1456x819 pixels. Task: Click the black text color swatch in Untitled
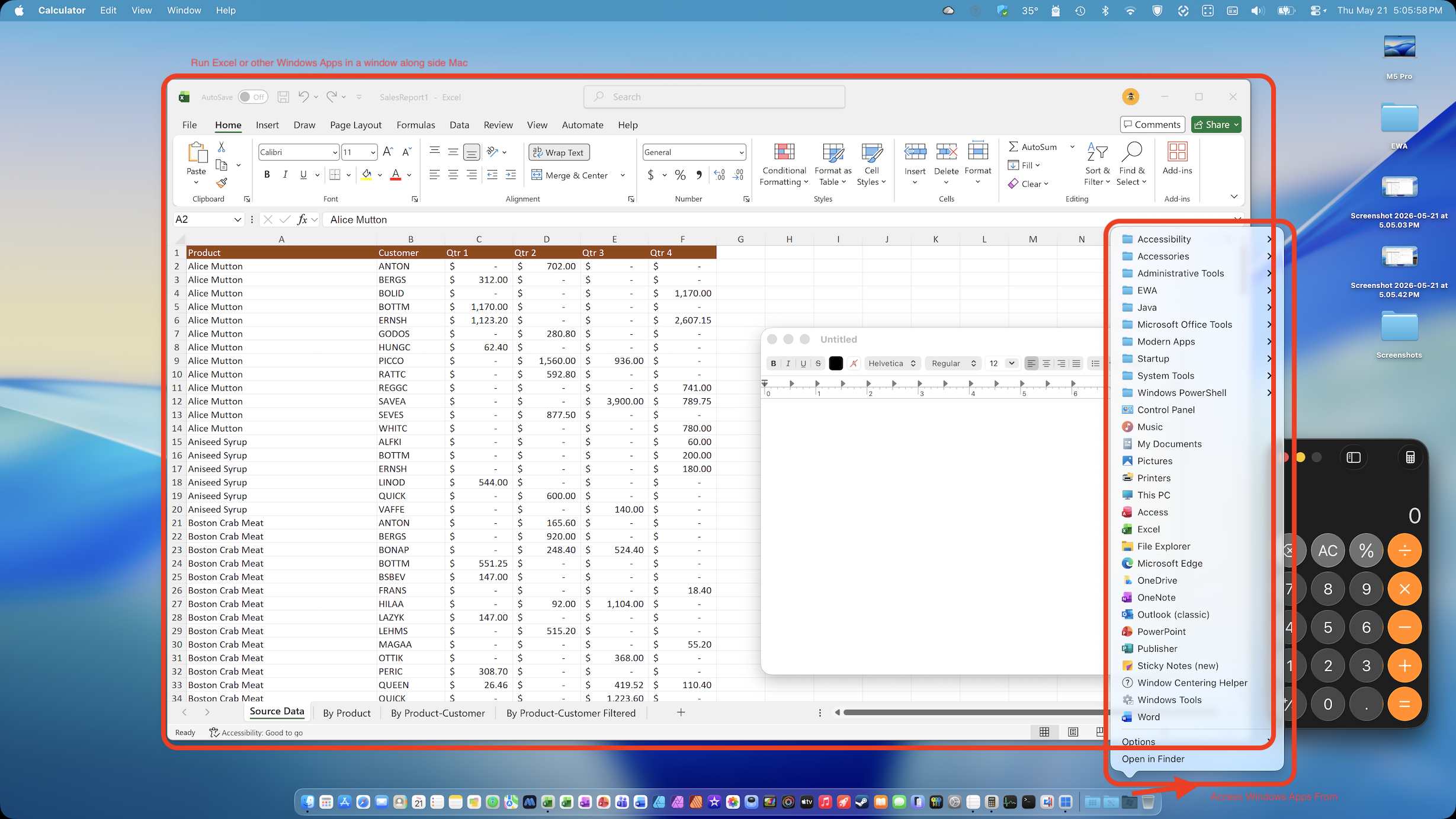coord(836,364)
